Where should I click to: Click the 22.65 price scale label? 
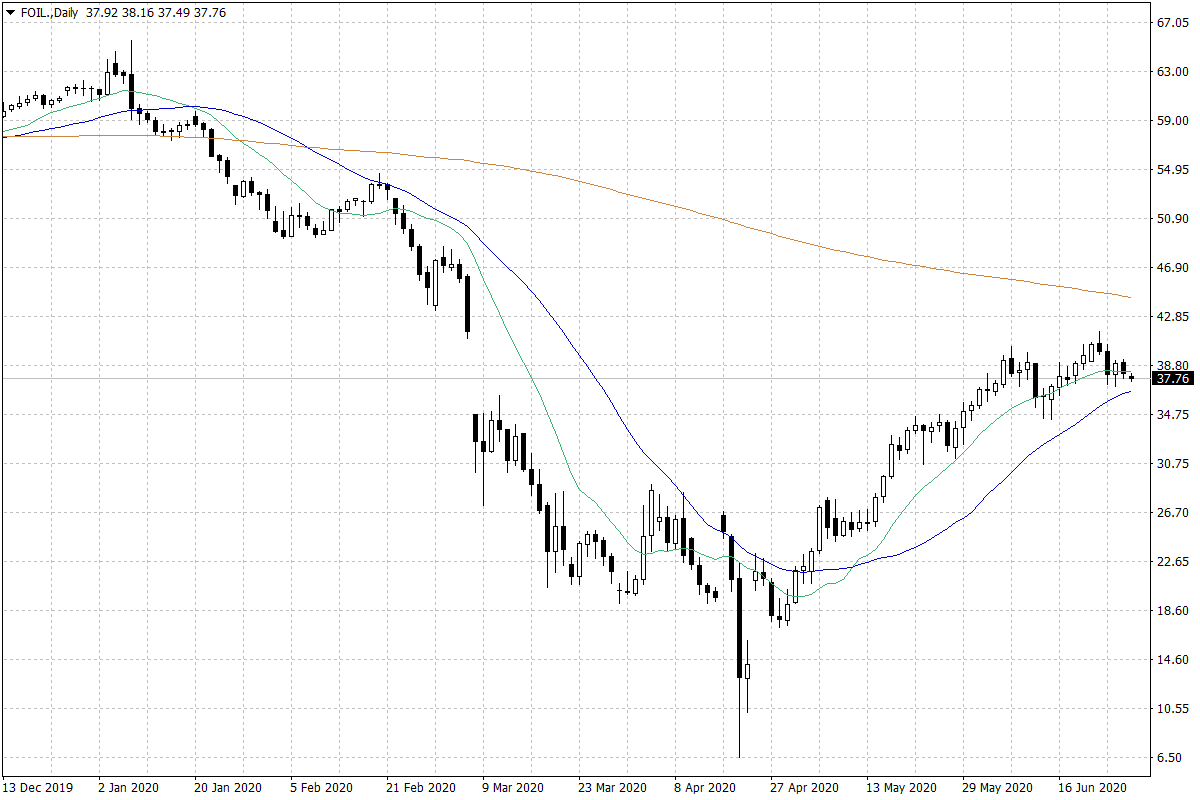[1171, 562]
